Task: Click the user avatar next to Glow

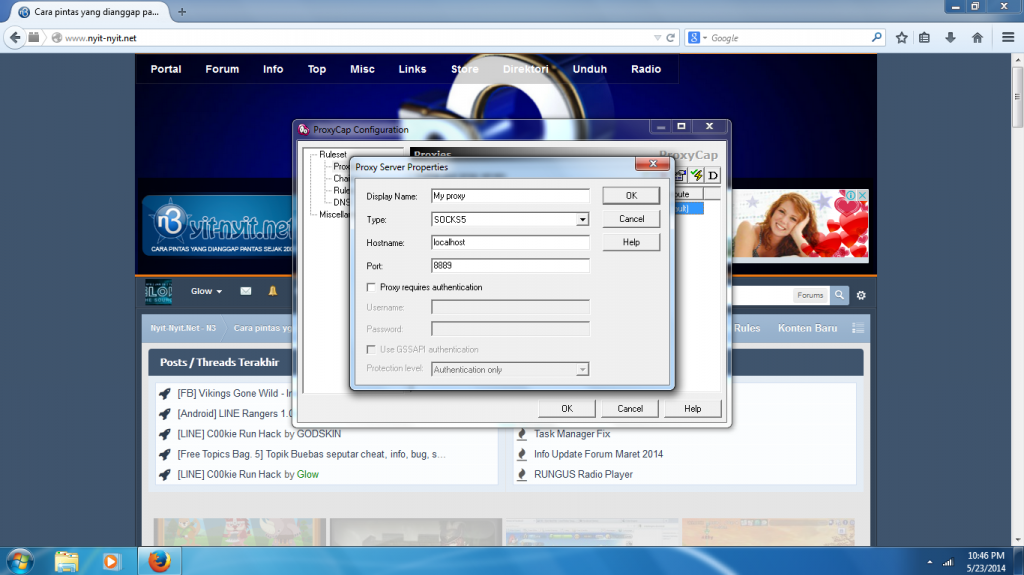Action: 158,292
